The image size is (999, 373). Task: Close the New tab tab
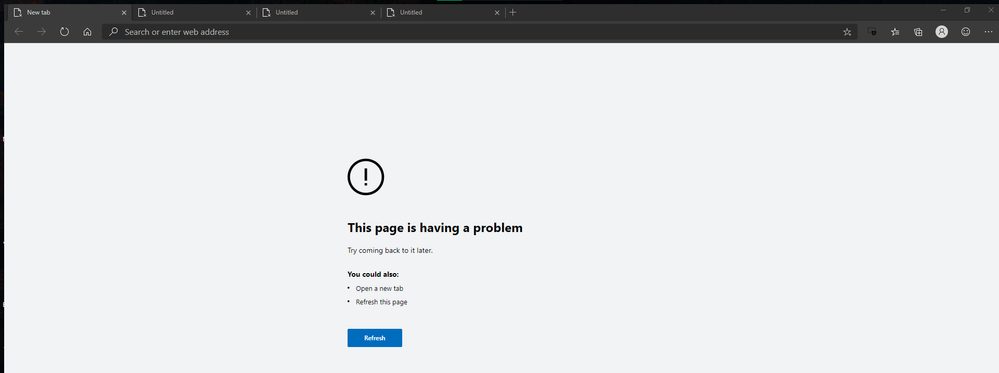(x=124, y=12)
